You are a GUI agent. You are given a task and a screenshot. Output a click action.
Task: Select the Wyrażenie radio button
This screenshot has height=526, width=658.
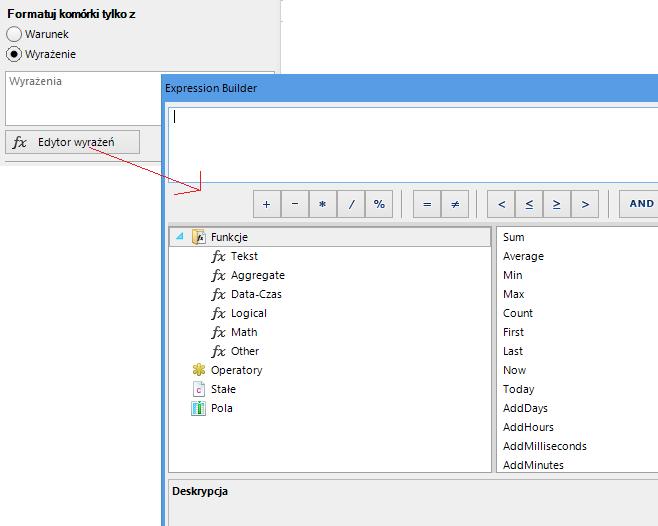pos(14,54)
